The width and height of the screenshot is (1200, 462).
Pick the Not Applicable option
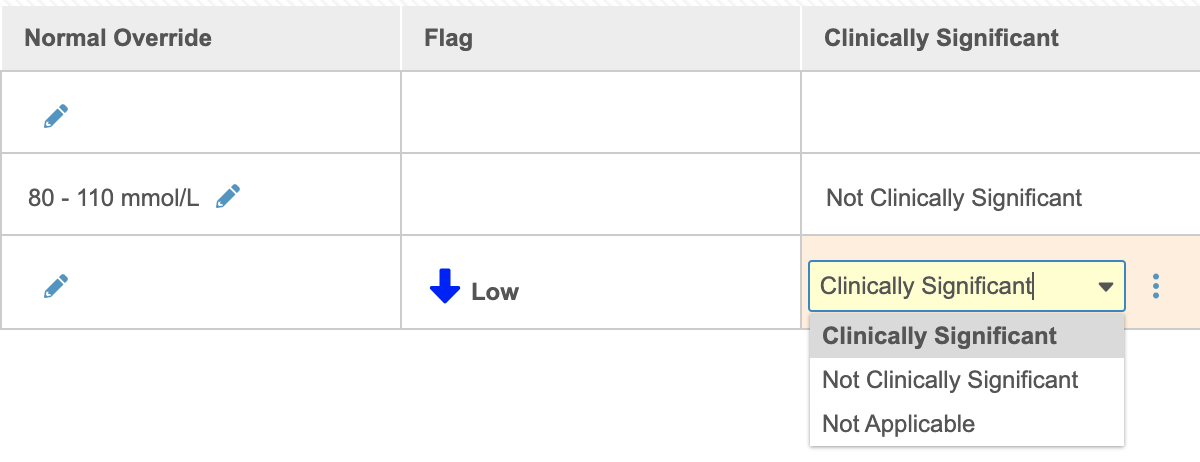[898, 424]
